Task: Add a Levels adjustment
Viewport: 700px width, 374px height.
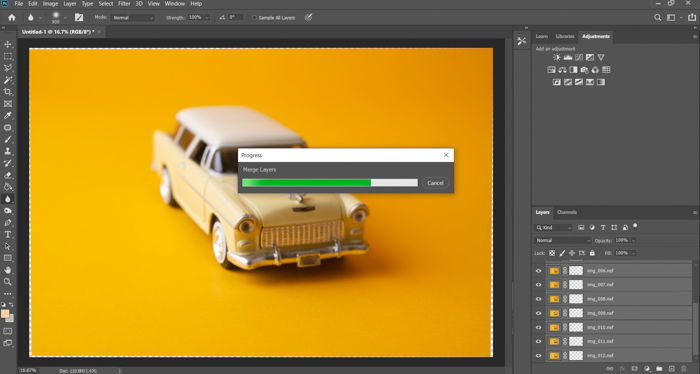Action: (568, 58)
